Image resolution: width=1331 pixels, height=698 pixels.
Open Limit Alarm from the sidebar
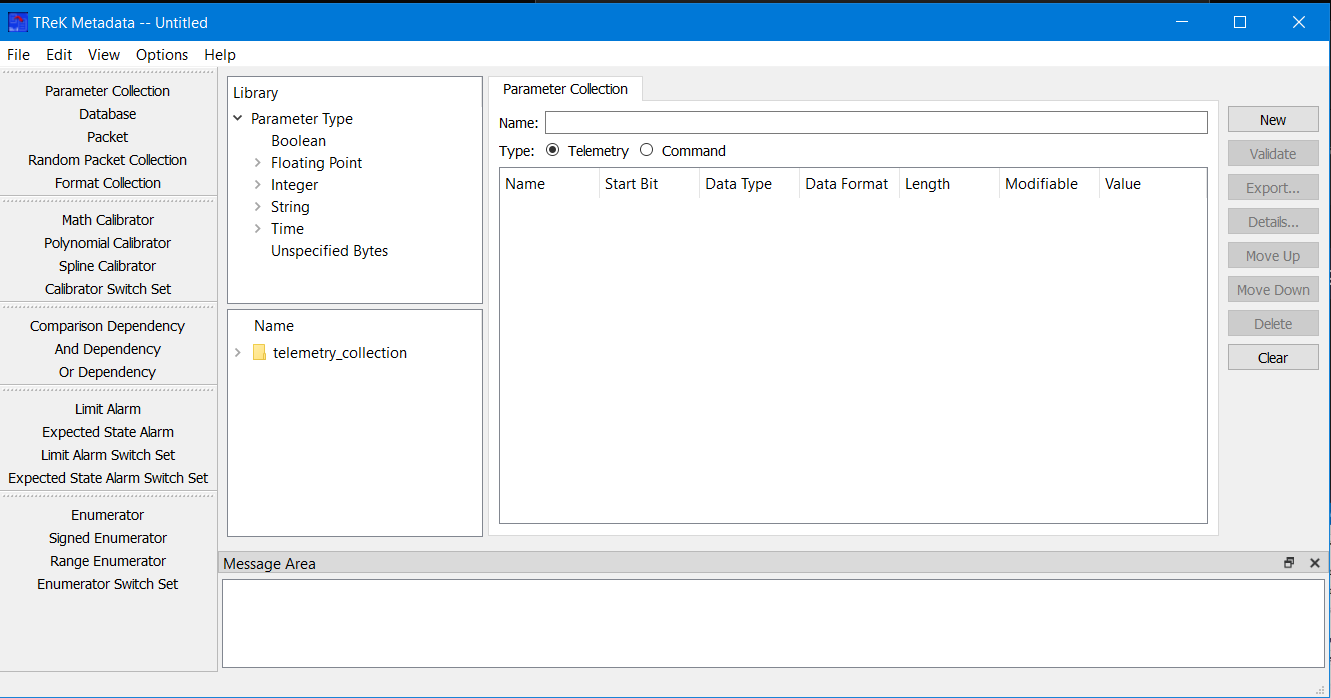tap(107, 409)
